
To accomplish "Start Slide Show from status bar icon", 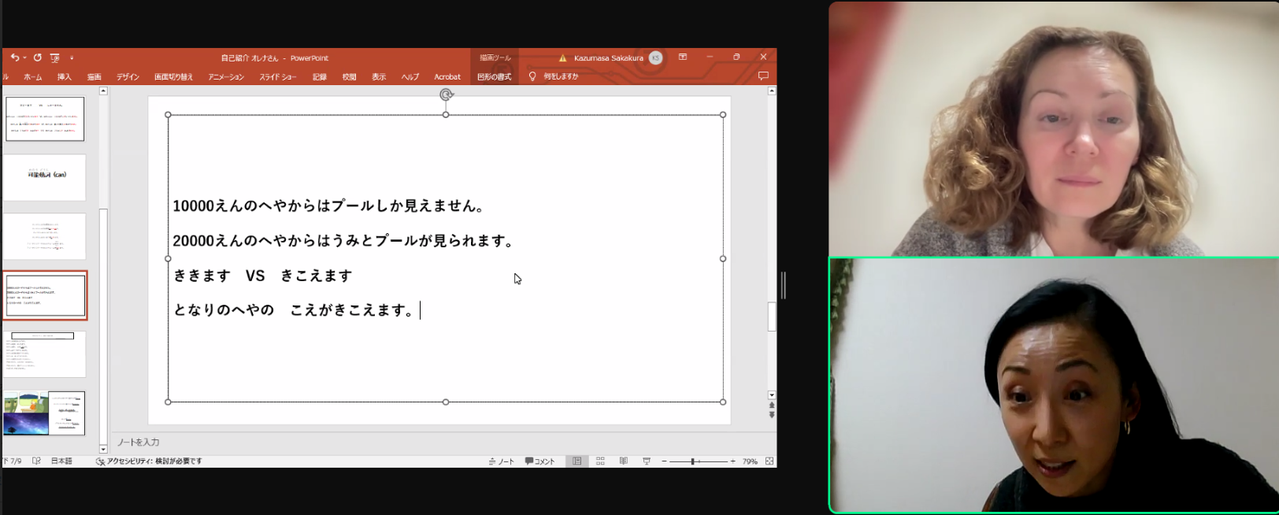I will click(647, 461).
